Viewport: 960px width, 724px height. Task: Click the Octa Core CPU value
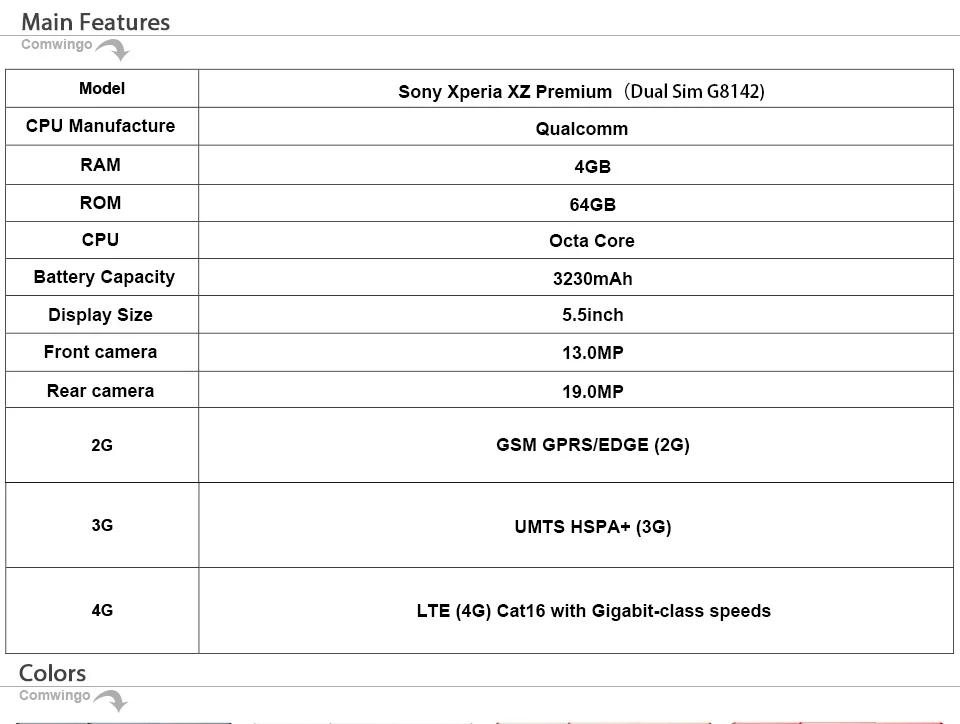(591, 241)
